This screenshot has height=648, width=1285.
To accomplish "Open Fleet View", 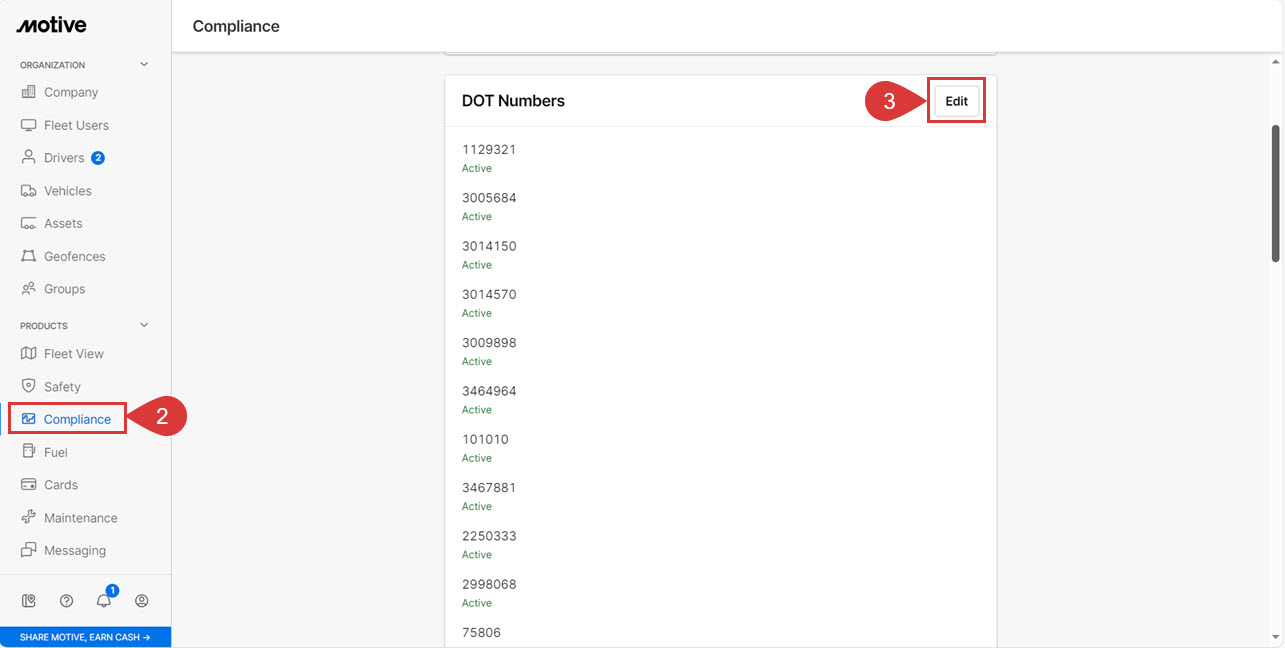I will [x=72, y=353].
